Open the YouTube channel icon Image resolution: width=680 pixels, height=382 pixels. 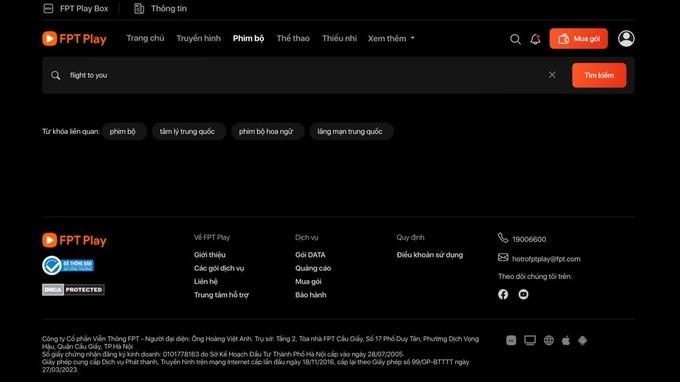[x=523, y=294]
